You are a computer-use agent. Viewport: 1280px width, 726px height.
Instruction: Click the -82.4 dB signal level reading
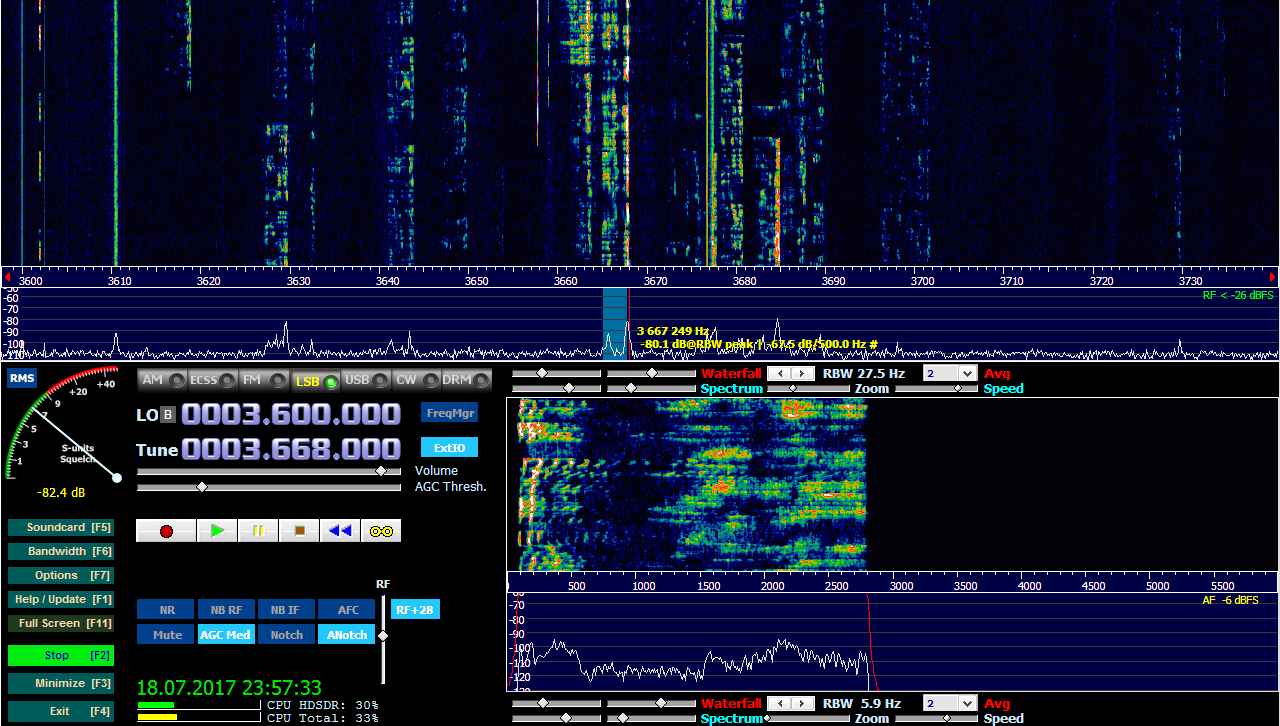(61, 493)
